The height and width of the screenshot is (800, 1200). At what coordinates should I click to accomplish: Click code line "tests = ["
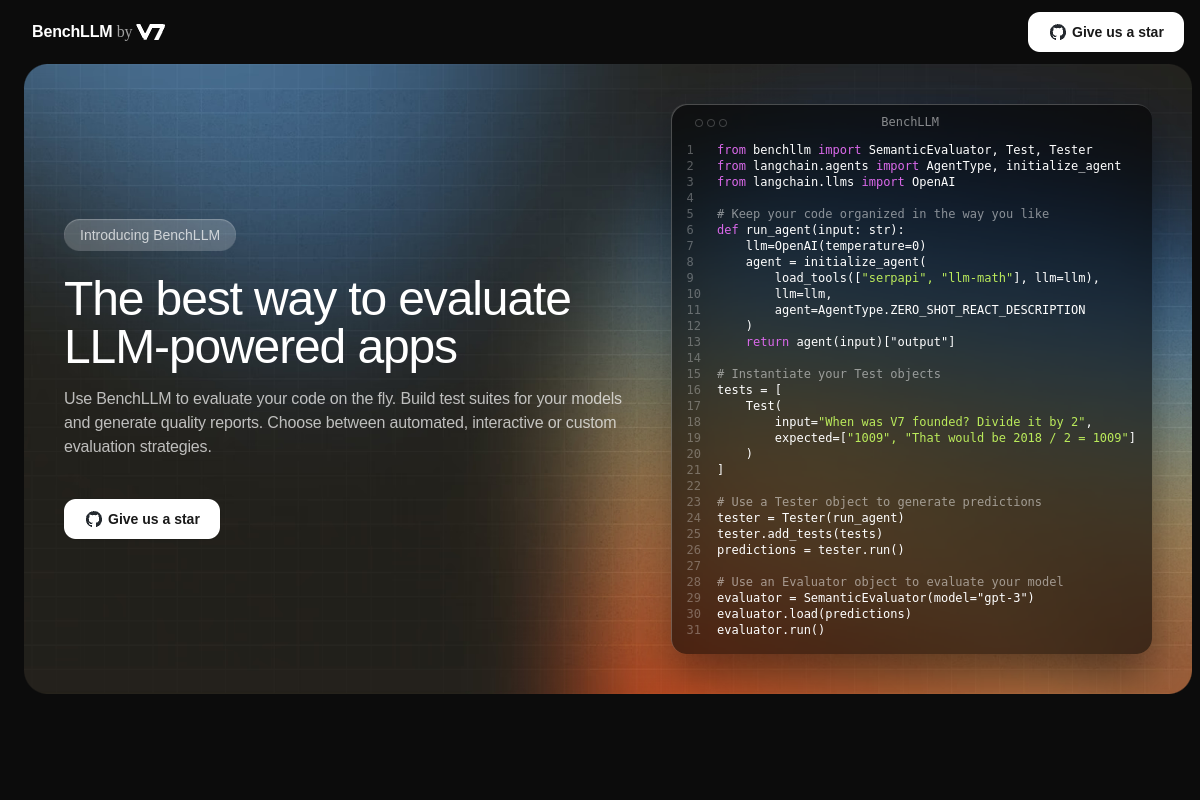pyautogui.click(x=750, y=390)
